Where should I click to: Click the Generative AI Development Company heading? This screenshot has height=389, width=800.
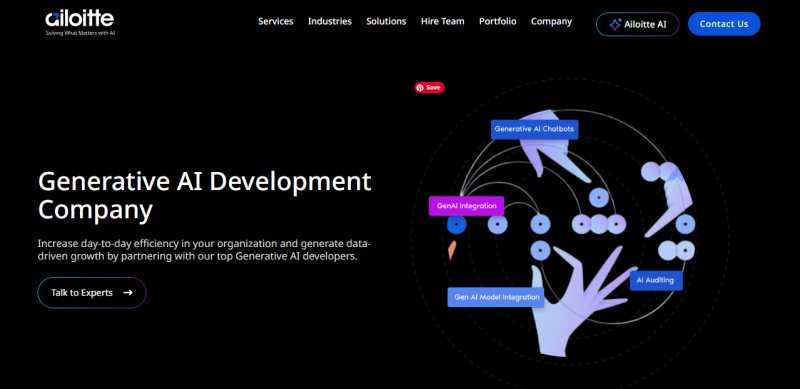(205, 195)
